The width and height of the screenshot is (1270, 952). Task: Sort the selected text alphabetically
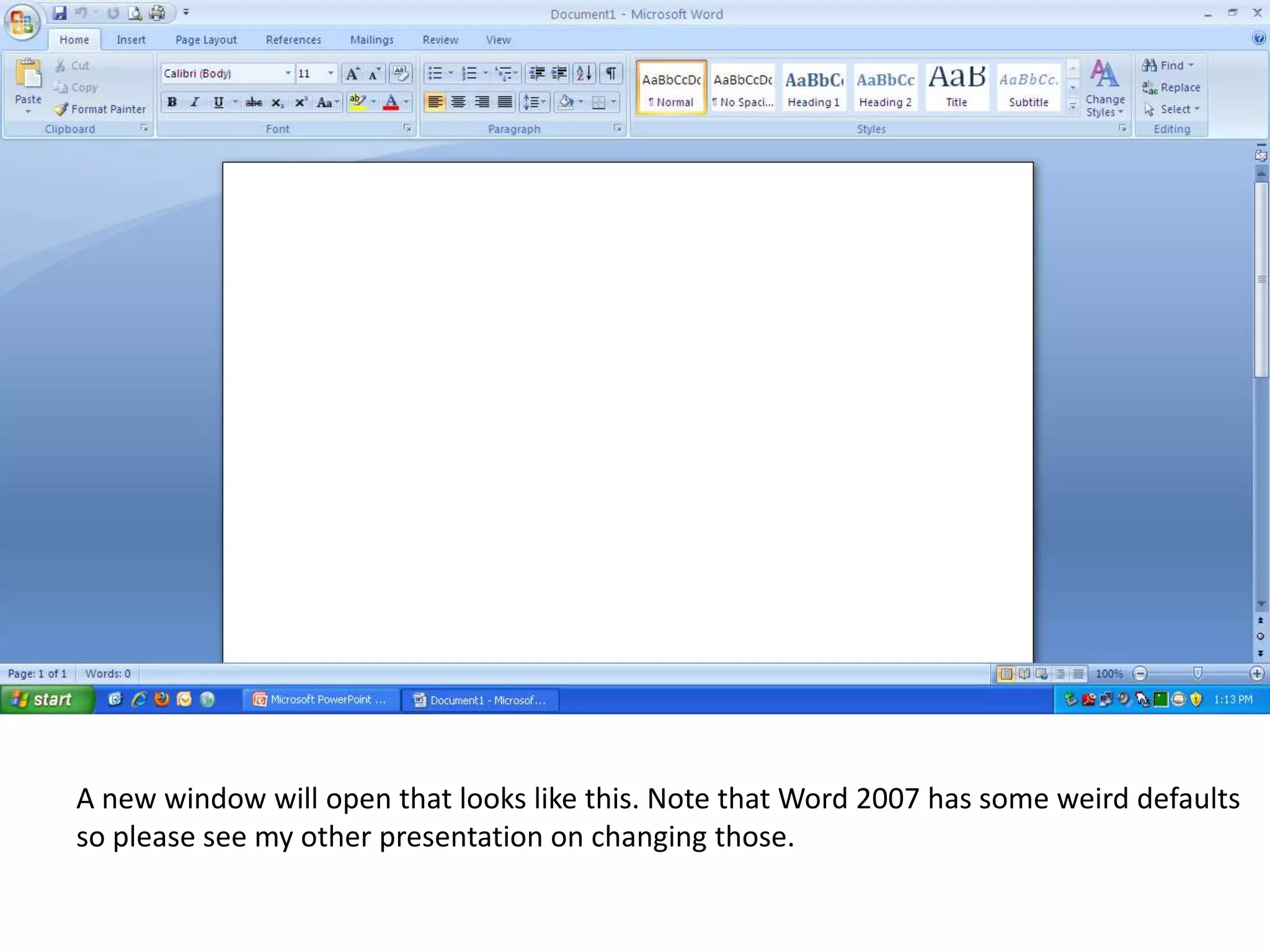[x=584, y=74]
